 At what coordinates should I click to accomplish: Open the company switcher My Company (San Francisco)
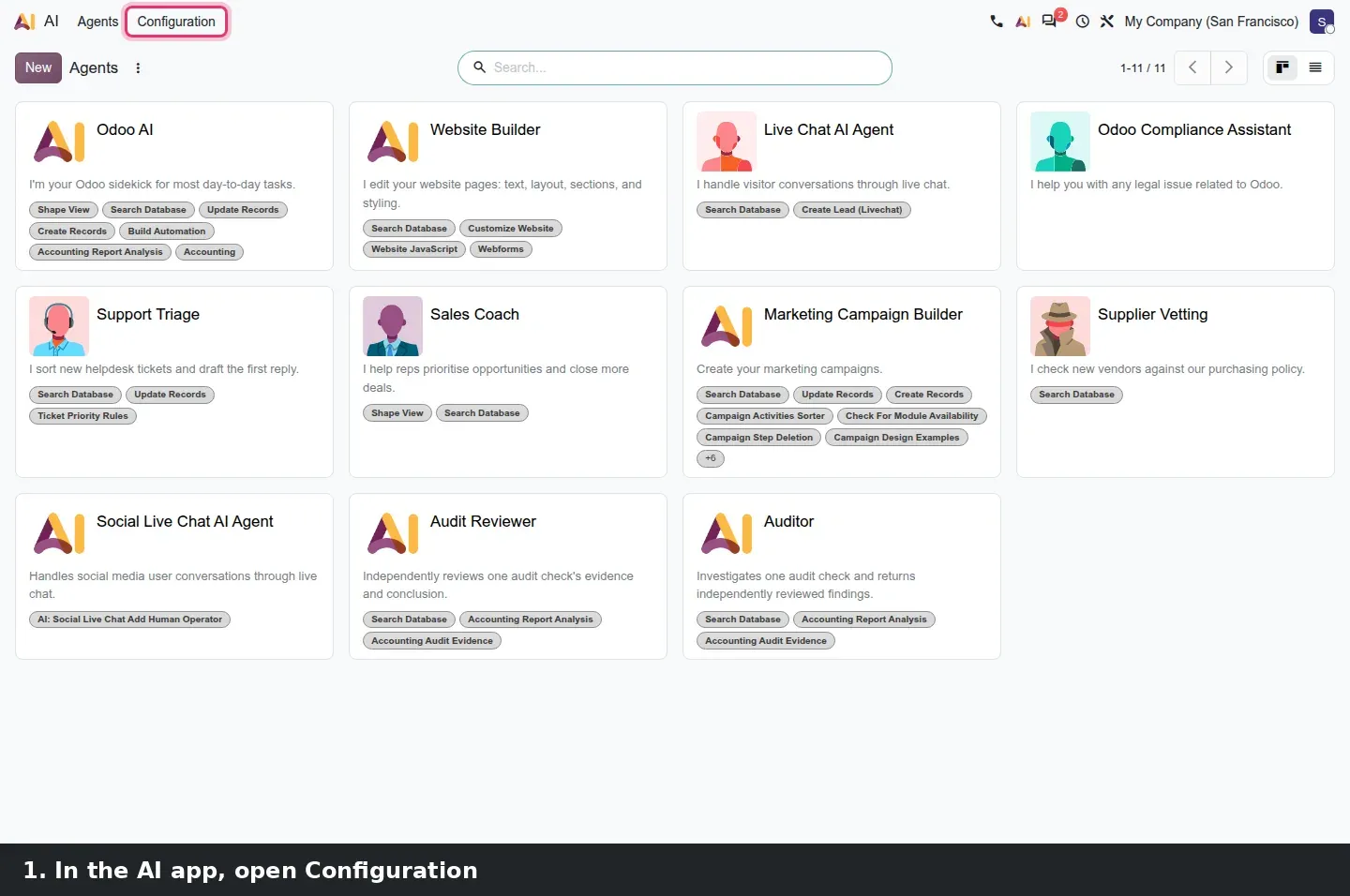[x=1211, y=21]
